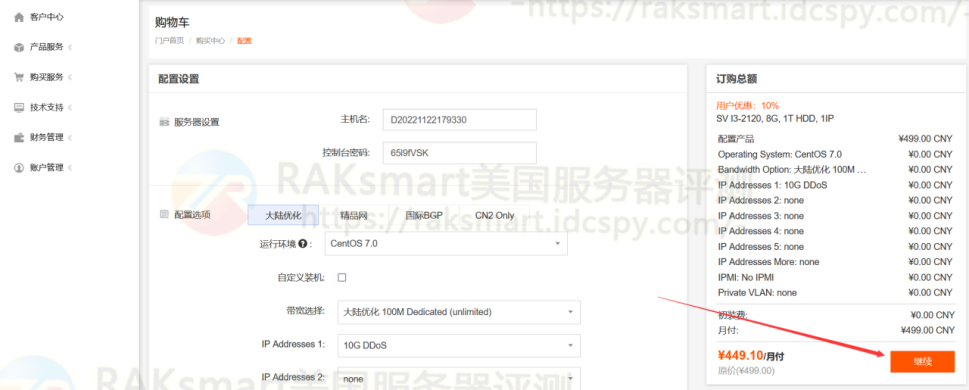
Task: Click the IPMI: No IPMI line
Action: tap(835, 277)
